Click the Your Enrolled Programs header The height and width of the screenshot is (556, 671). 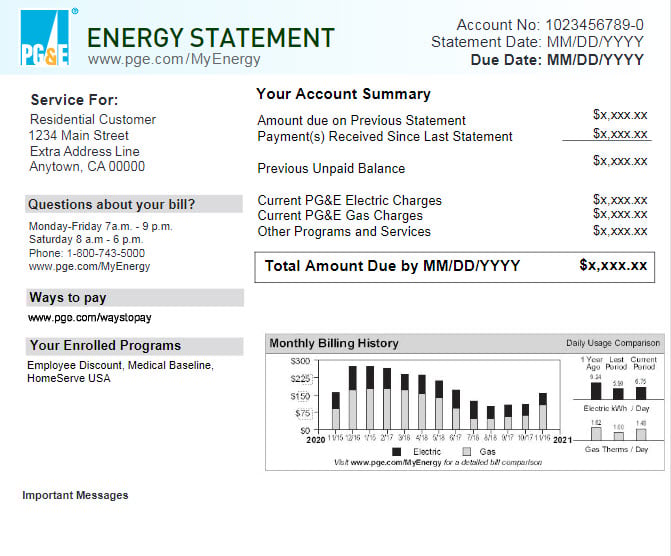pyautogui.click(x=135, y=346)
